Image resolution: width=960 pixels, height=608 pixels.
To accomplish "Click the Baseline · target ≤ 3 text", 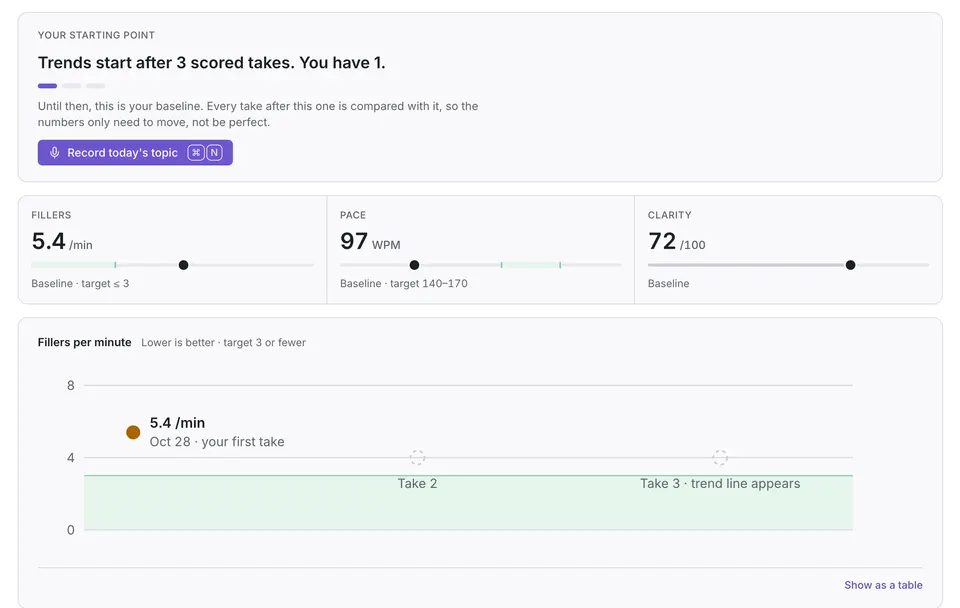I will (80, 283).
